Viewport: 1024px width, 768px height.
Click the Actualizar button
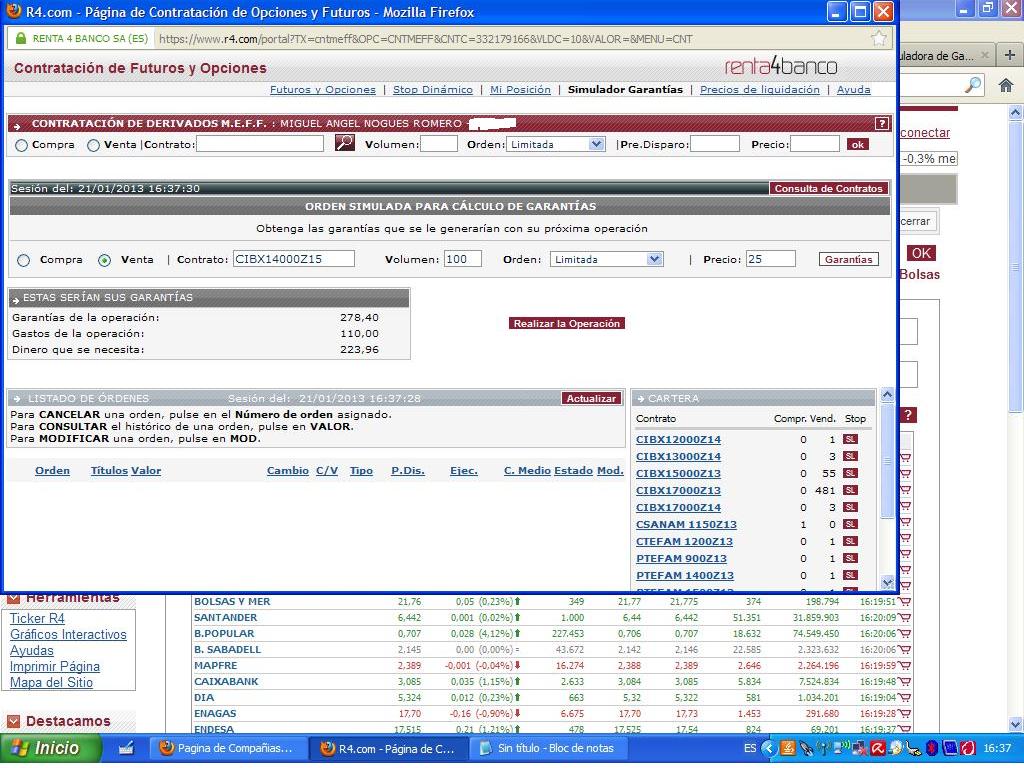591,398
